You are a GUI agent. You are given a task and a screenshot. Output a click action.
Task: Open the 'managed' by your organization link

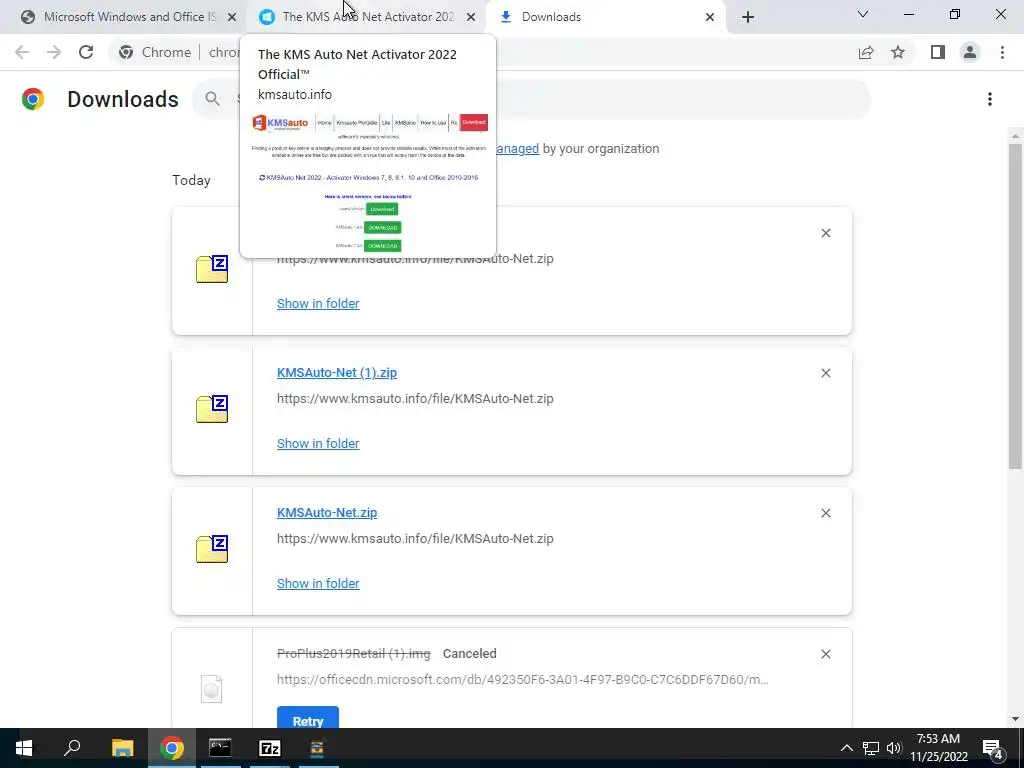tap(517, 149)
